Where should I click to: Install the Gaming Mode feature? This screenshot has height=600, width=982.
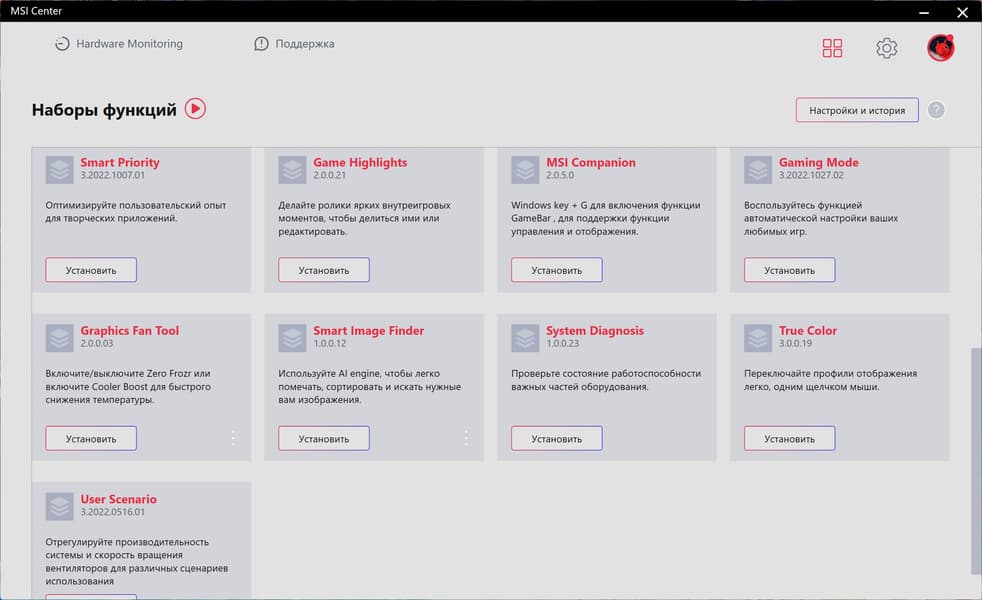(789, 270)
